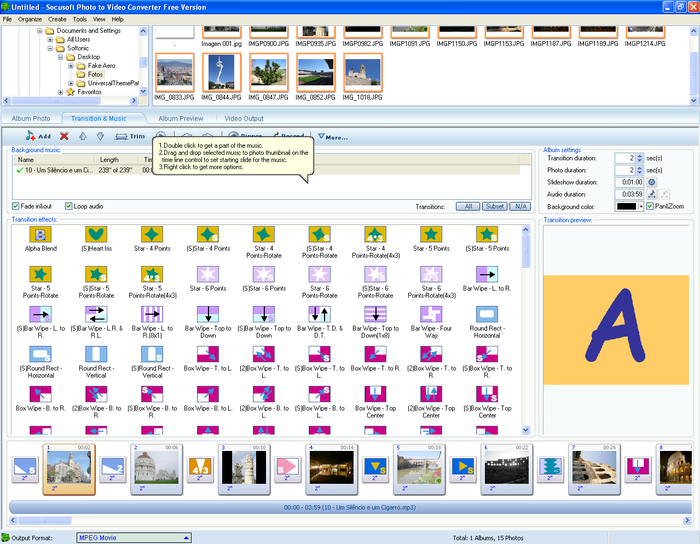
Task: Choose Round Rect - Horizontal transition
Action: [x=487, y=322]
